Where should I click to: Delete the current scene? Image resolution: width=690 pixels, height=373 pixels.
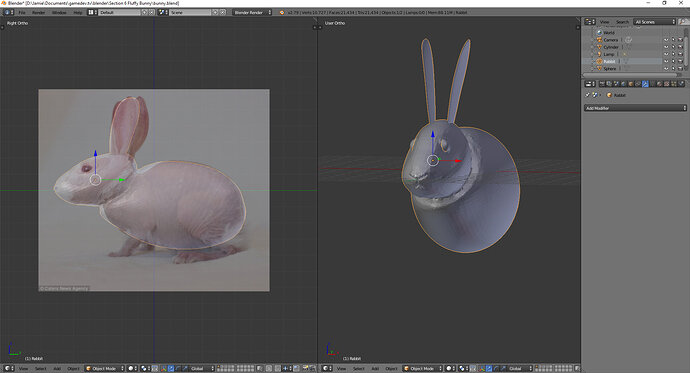coord(223,12)
